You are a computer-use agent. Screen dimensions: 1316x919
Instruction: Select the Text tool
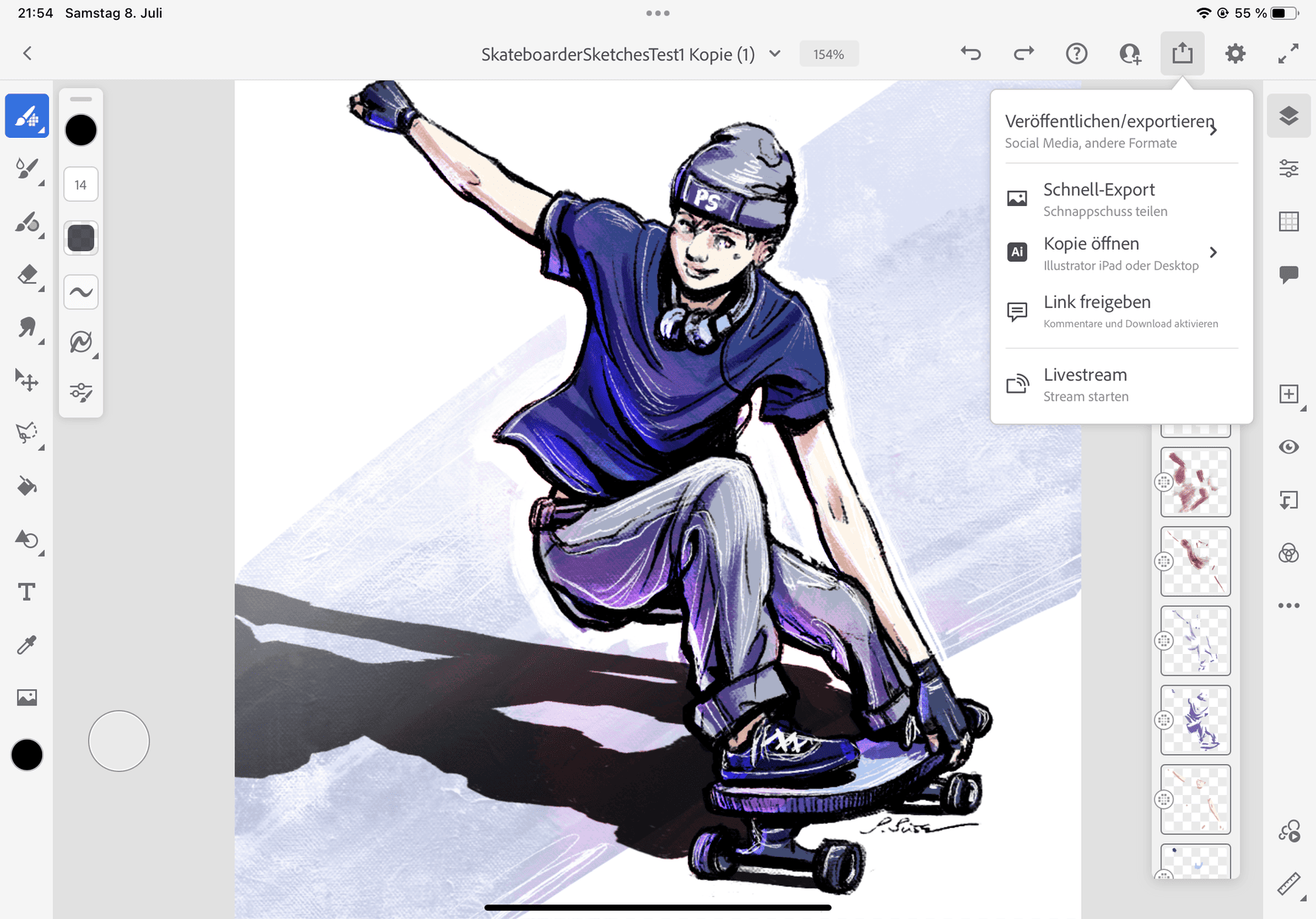point(27,592)
